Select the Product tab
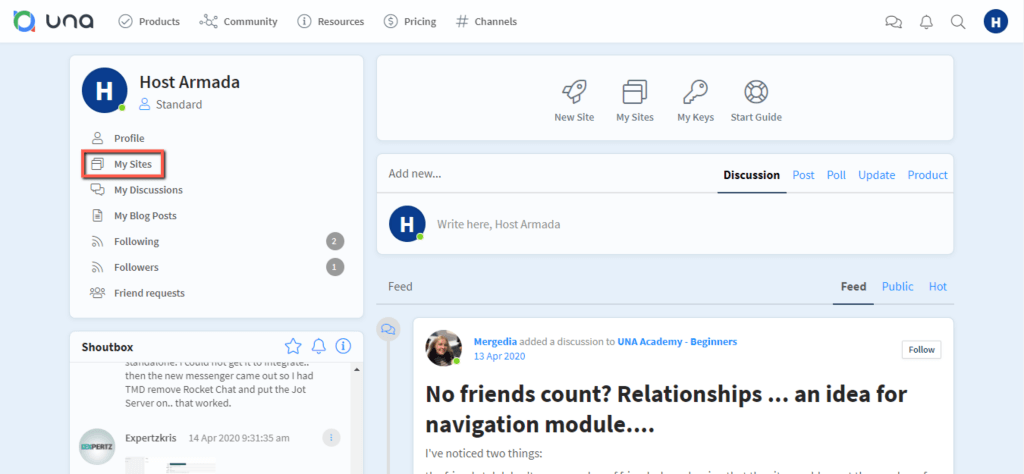 tap(927, 175)
